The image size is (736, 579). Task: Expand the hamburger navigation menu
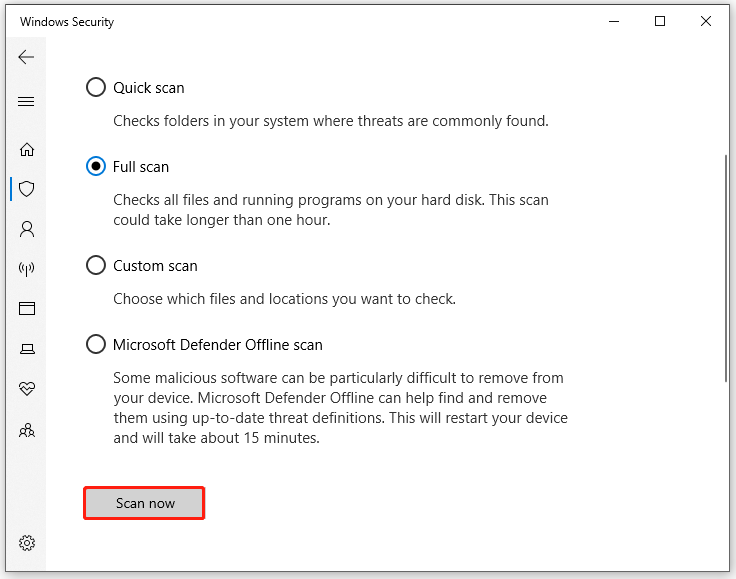(27, 102)
